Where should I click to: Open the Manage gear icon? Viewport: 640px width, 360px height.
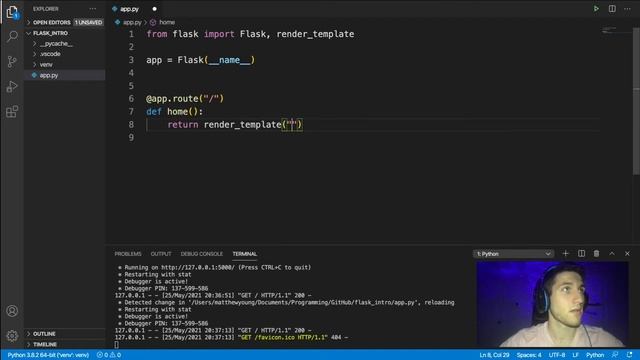pyautogui.click(x=12, y=336)
